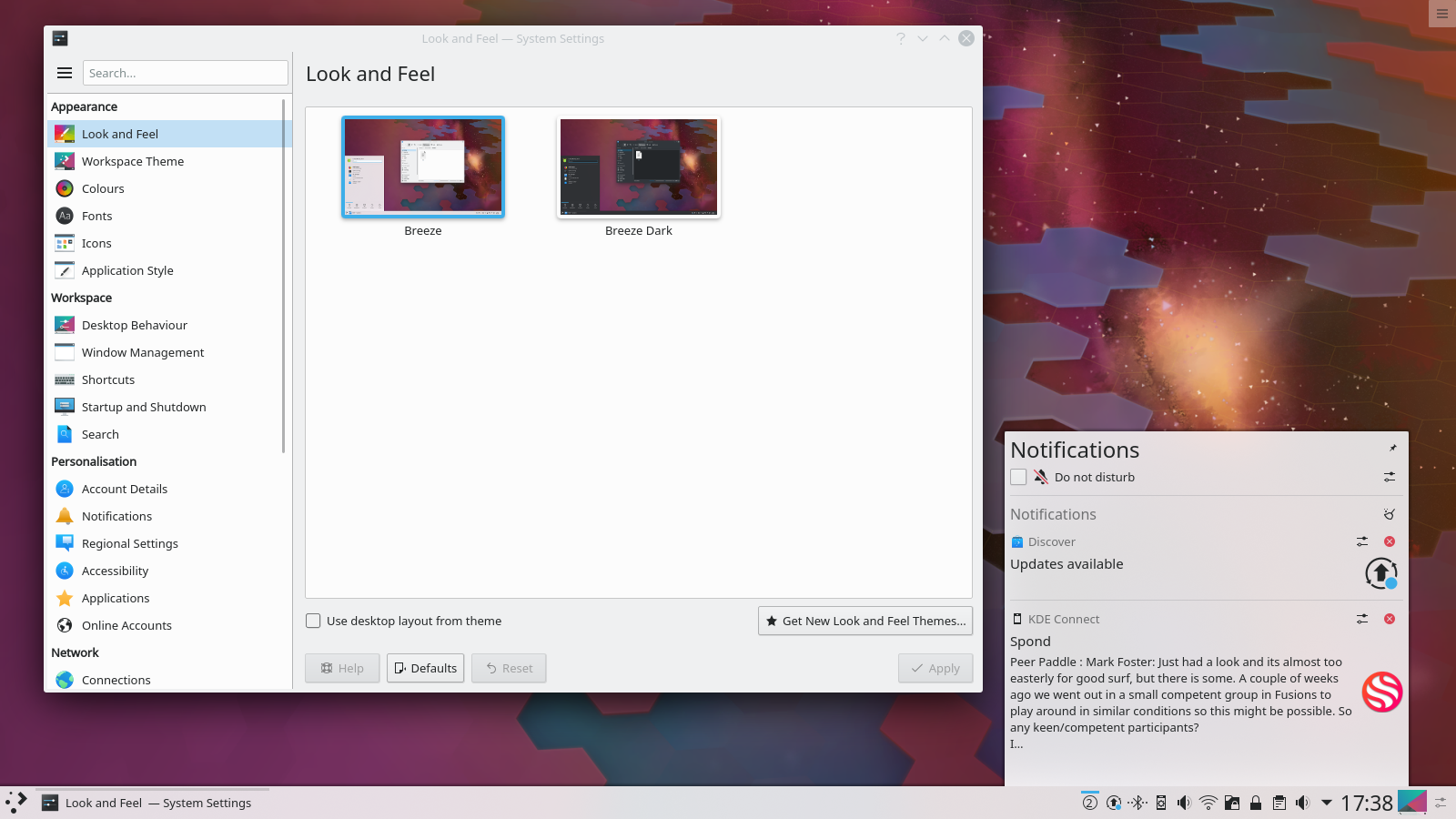The height and width of the screenshot is (819, 1456).
Task: Open the clipboard tray icon
Action: coord(1279,803)
